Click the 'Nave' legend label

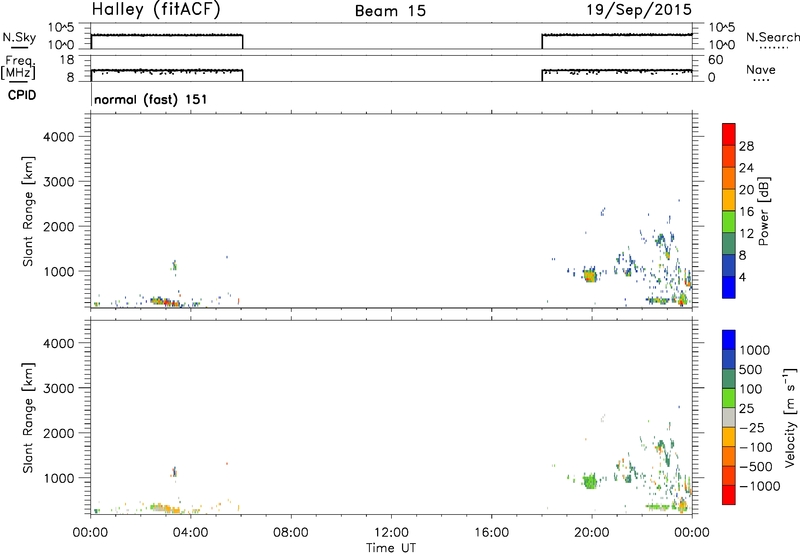(761, 69)
